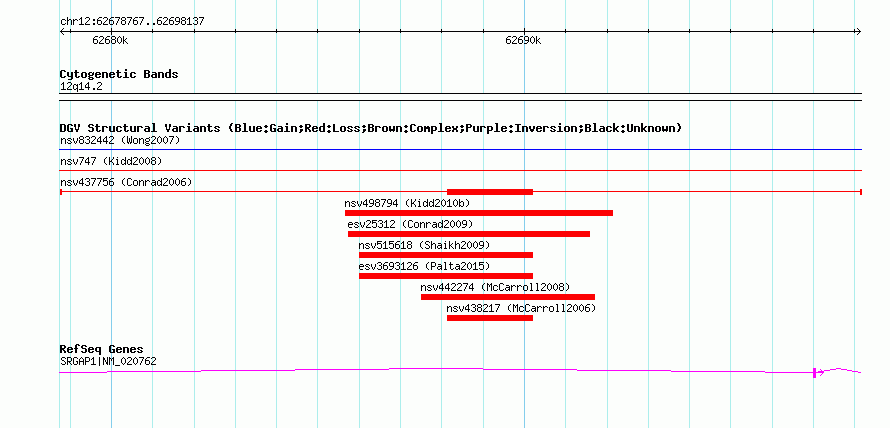Open the SRGAP1|NM_020762 gene label

(x=108, y=361)
